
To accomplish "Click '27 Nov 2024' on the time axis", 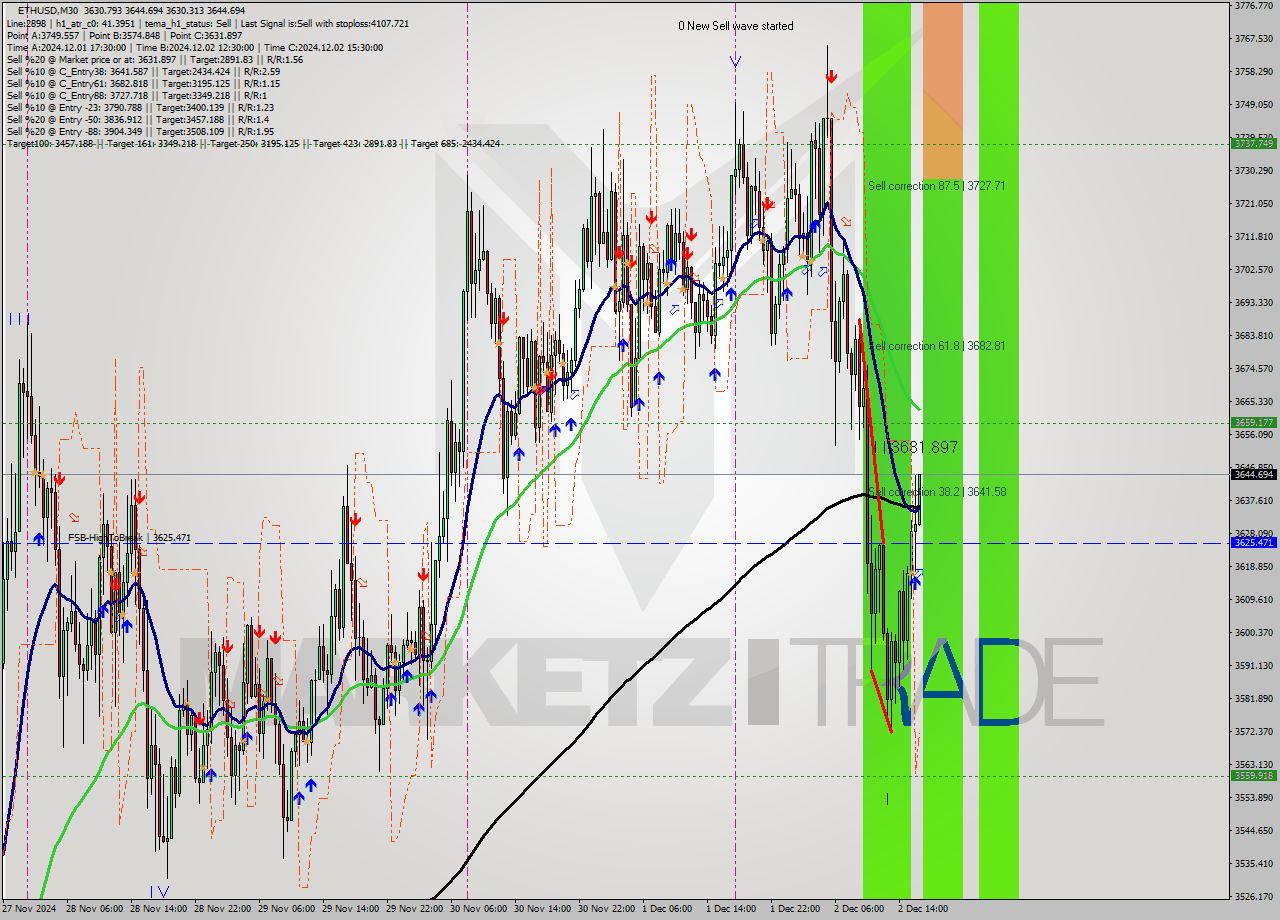I will pos(29,909).
